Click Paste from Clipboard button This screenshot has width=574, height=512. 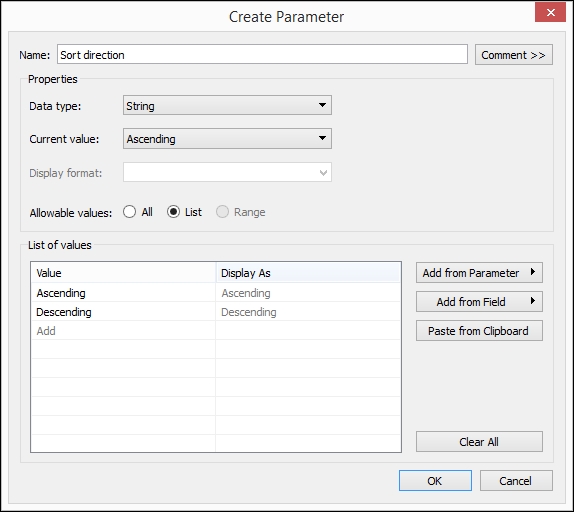click(x=479, y=331)
